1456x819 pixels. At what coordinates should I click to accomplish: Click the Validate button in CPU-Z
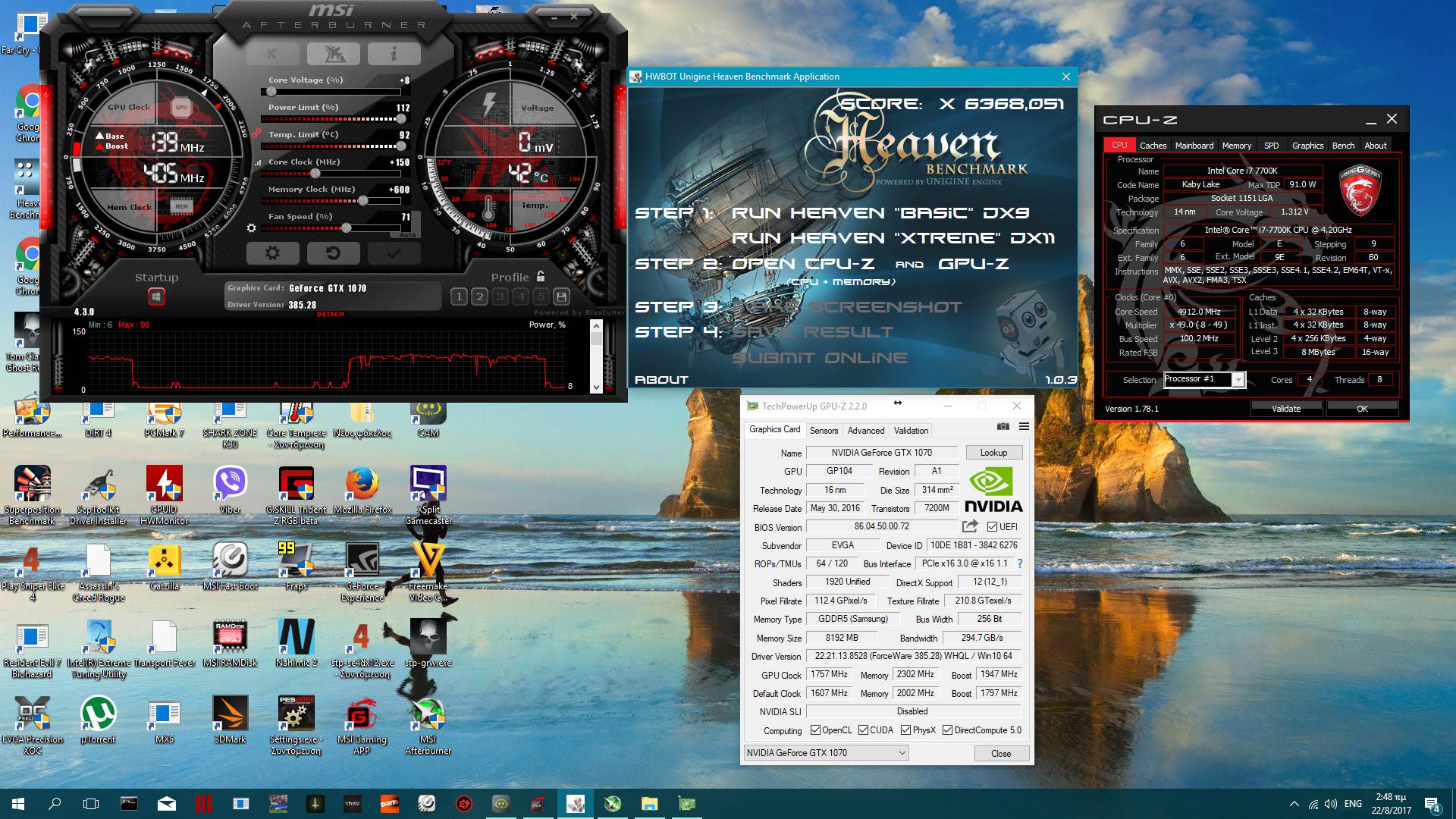pos(1286,409)
